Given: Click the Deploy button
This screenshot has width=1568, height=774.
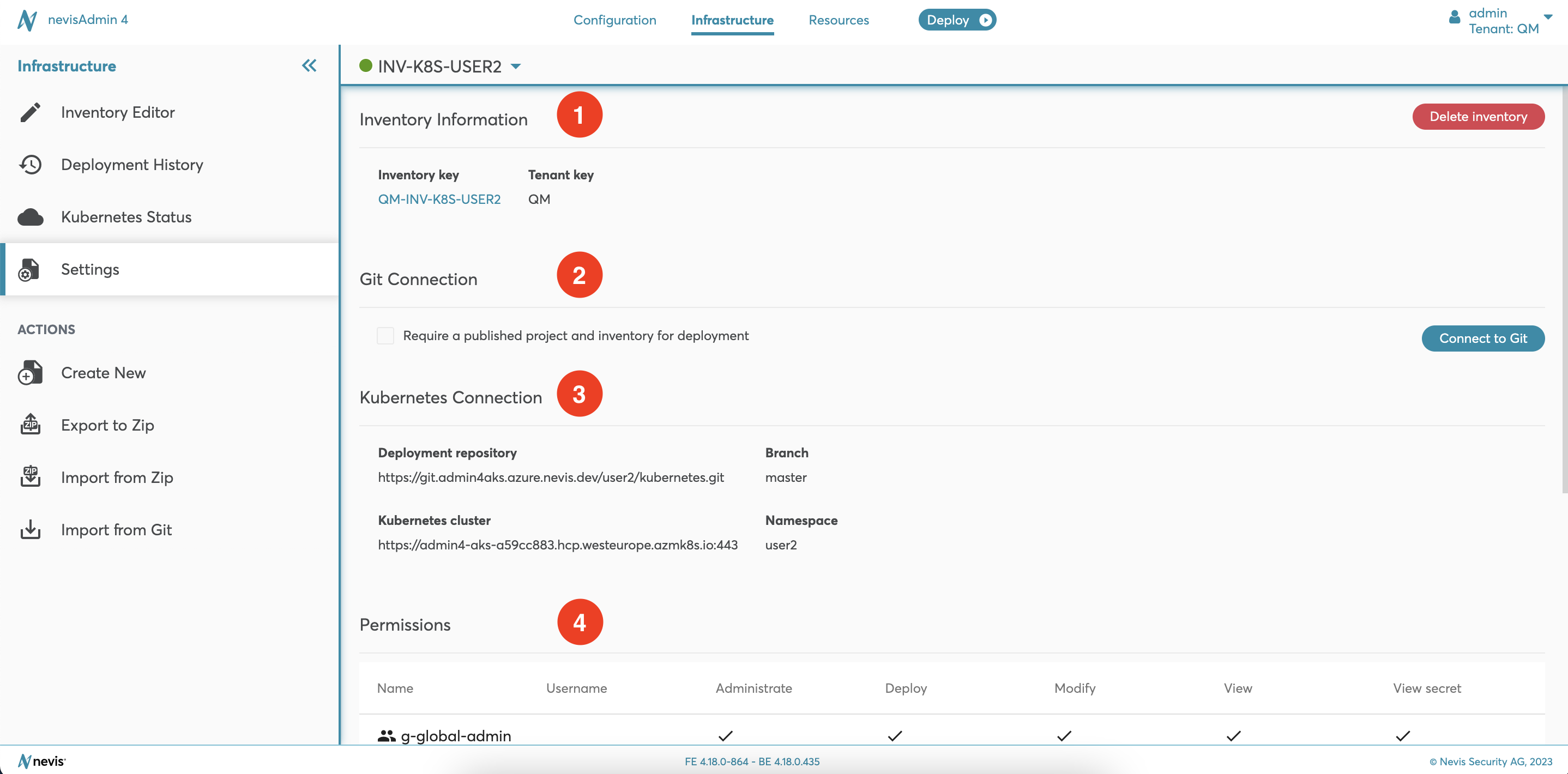Looking at the screenshot, I should (956, 20).
